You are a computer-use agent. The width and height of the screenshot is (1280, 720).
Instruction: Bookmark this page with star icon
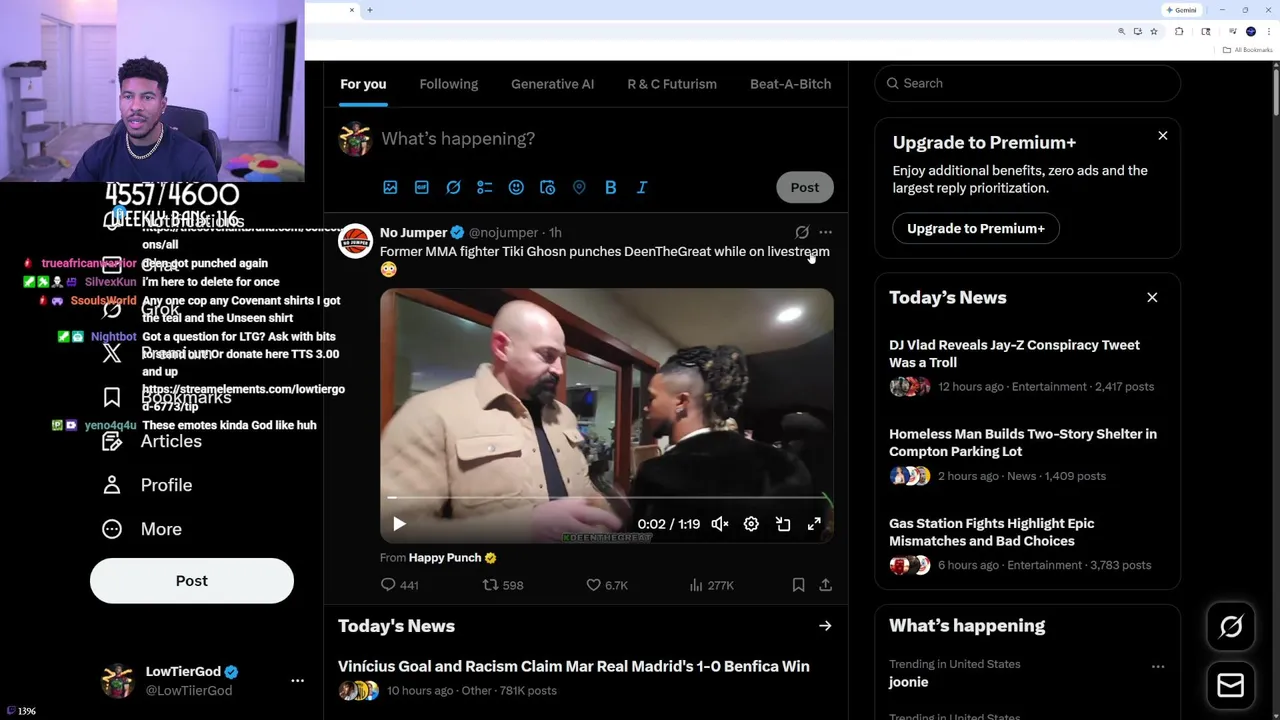tap(1153, 32)
